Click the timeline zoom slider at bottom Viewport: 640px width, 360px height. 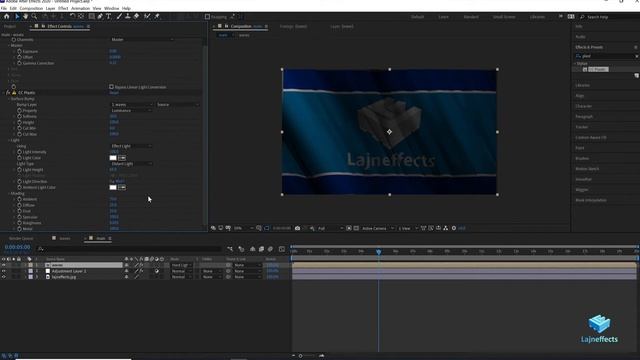coord(301,356)
